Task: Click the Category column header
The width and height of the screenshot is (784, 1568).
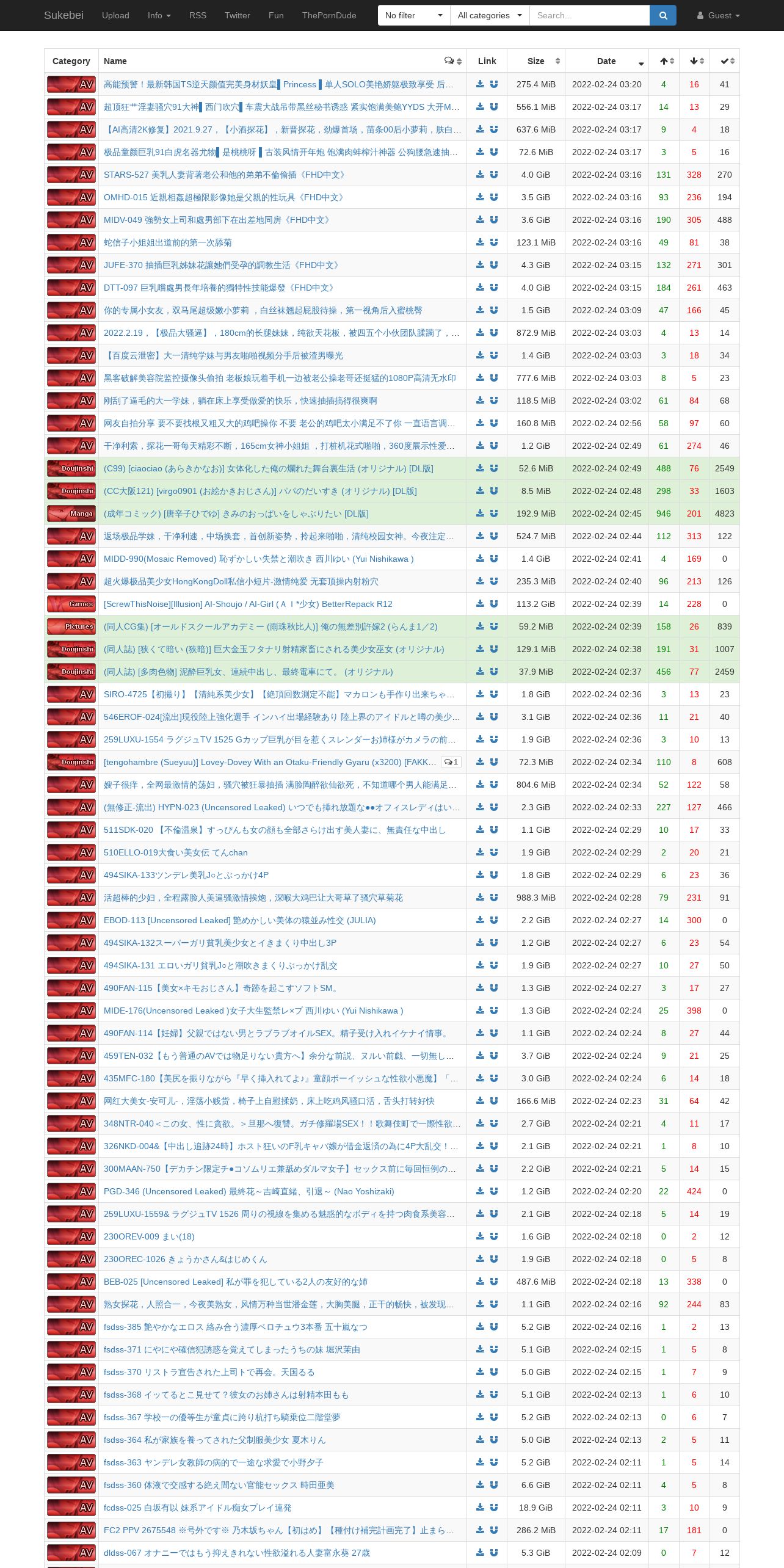Action: 71,61
